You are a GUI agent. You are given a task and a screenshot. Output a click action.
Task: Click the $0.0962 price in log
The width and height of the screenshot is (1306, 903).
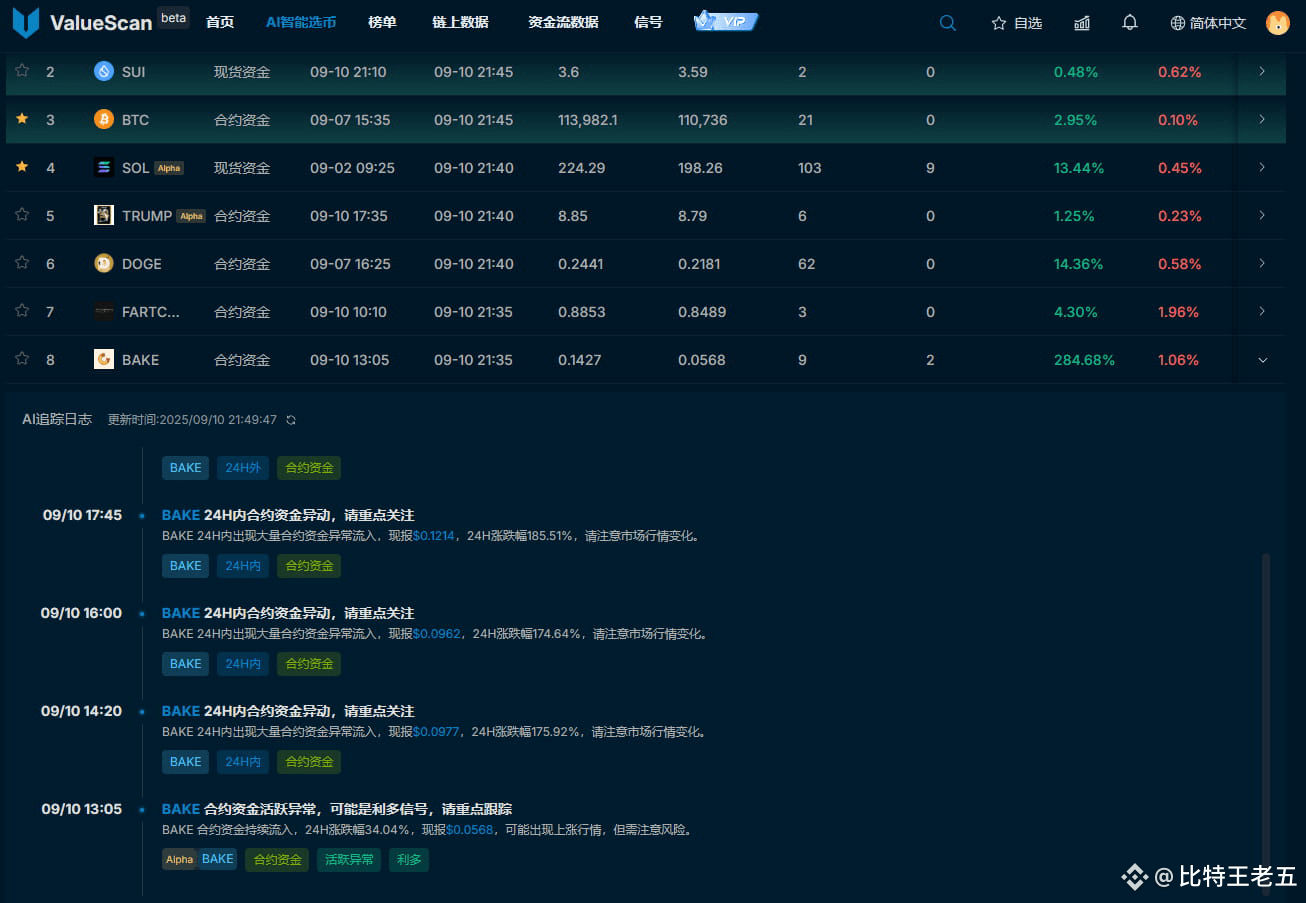pyautogui.click(x=437, y=634)
